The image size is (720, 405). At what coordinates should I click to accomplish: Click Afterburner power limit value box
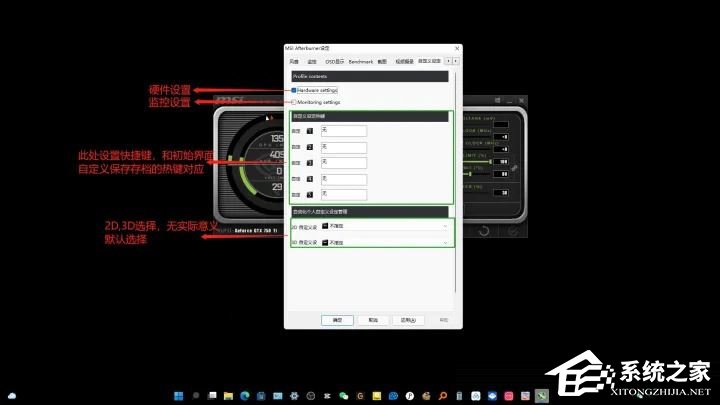pyautogui.click(x=501, y=162)
